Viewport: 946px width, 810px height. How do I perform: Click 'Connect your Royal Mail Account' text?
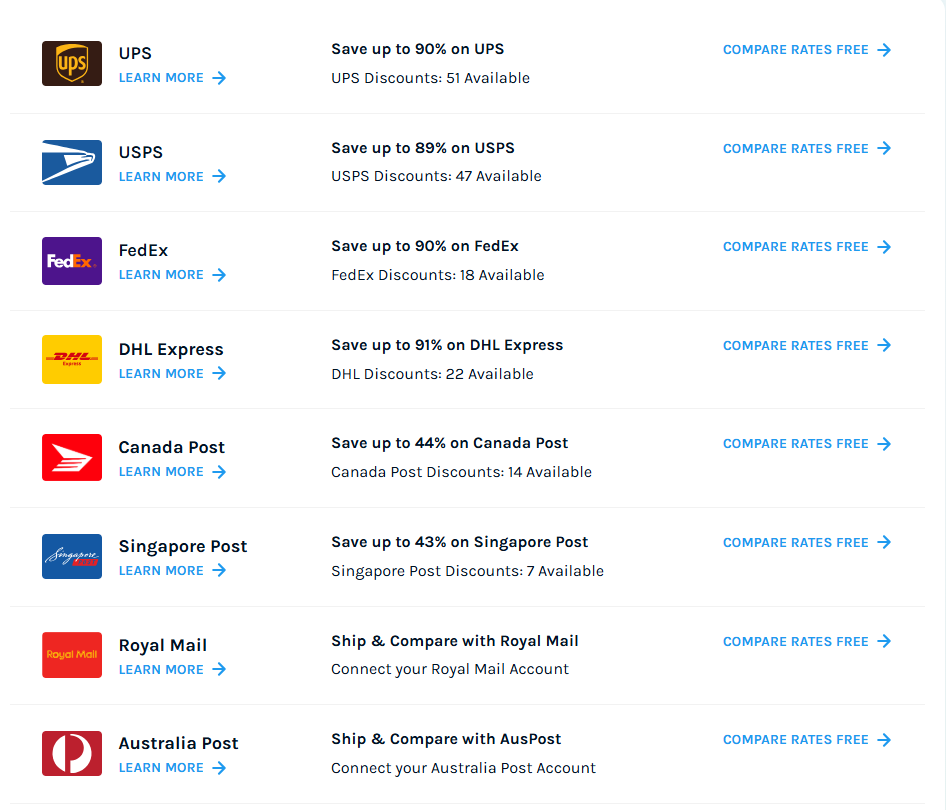pyautogui.click(x=450, y=669)
